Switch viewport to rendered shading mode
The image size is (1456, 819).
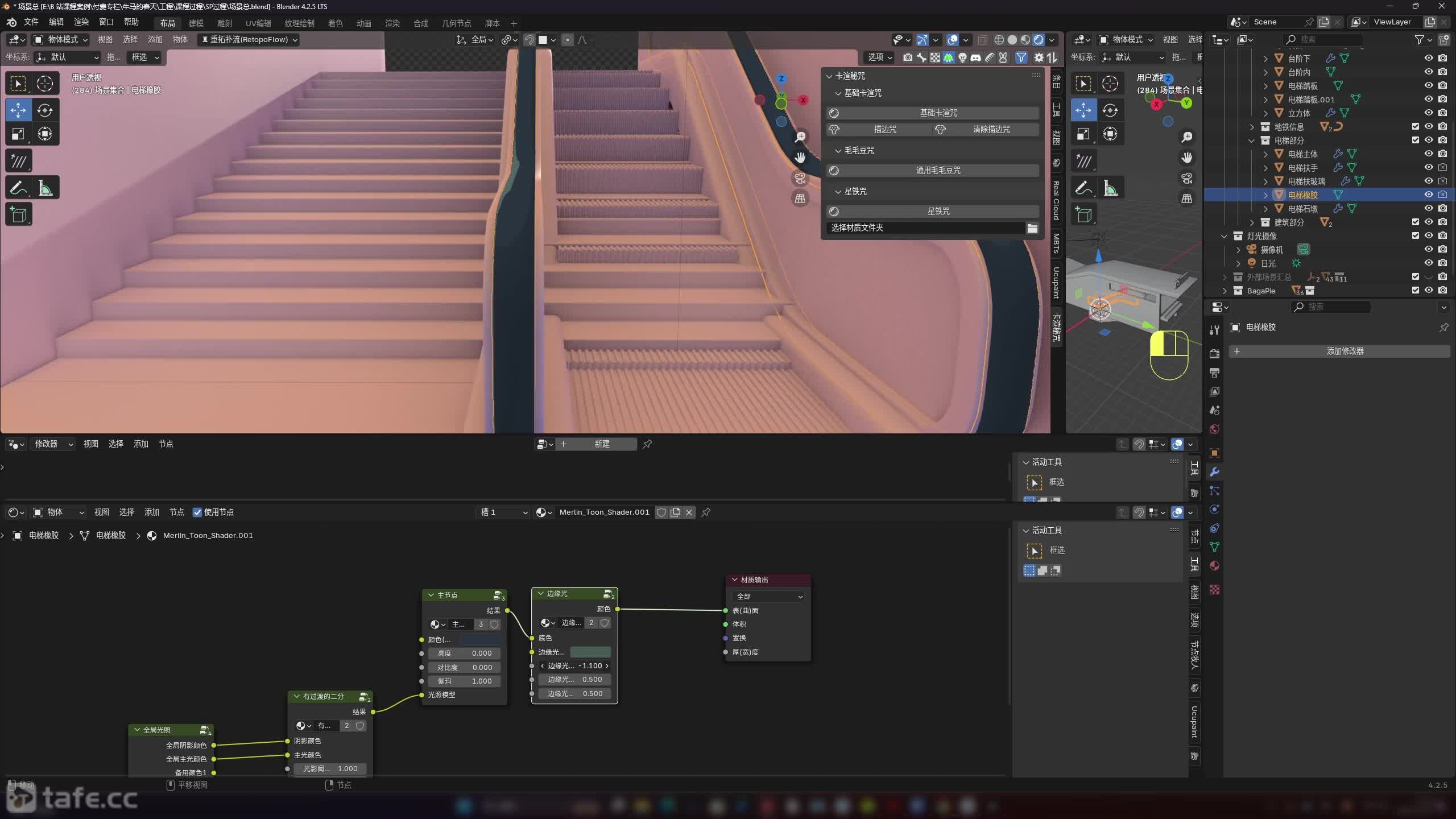1039,40
